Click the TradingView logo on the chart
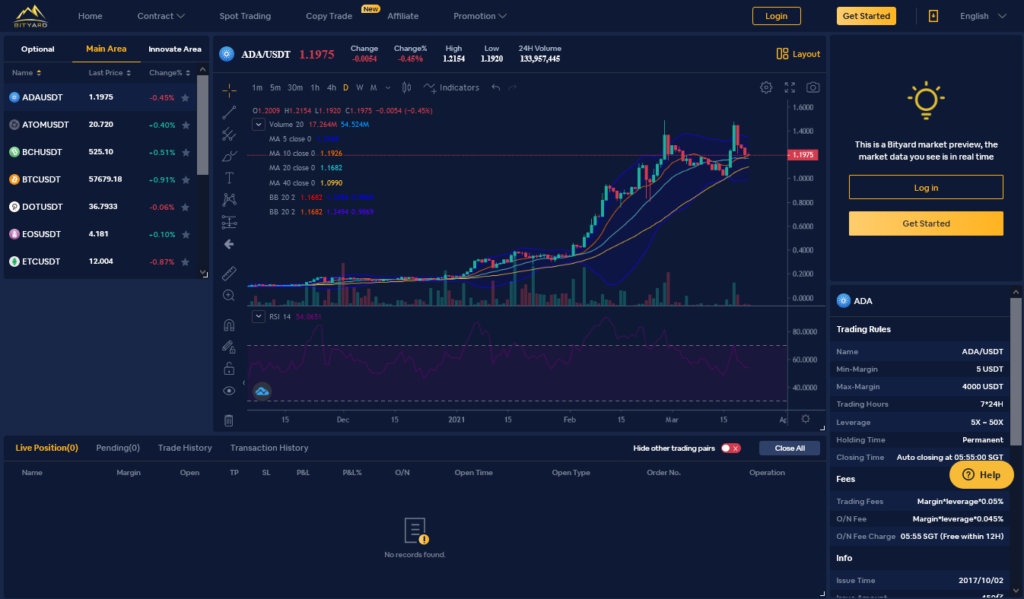This screenshot has width=1024, height=599. [262, 391]
